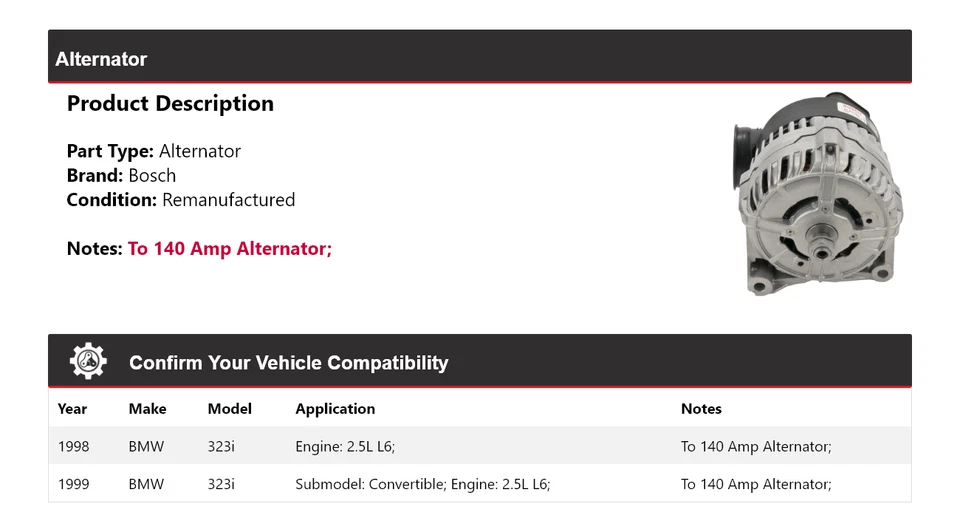Viewport: 960px width, 532px height.
Task: Click the Submodel: Convertible application cell
Action: tap(422, 484)
